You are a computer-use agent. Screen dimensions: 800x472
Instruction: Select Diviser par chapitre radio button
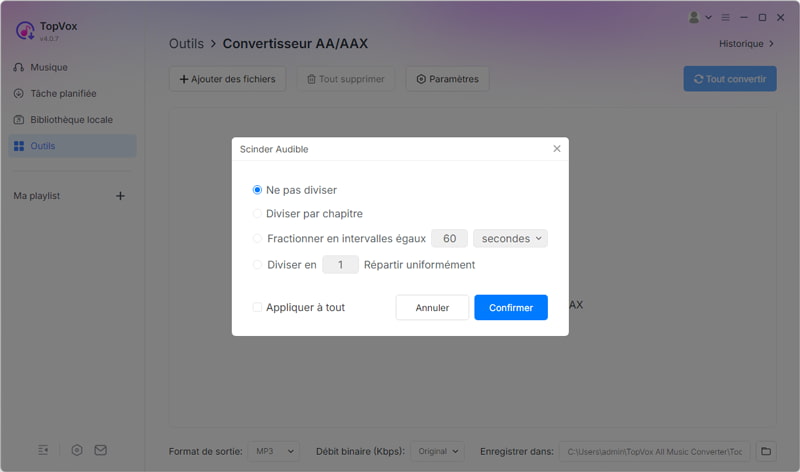coord(258,214)
